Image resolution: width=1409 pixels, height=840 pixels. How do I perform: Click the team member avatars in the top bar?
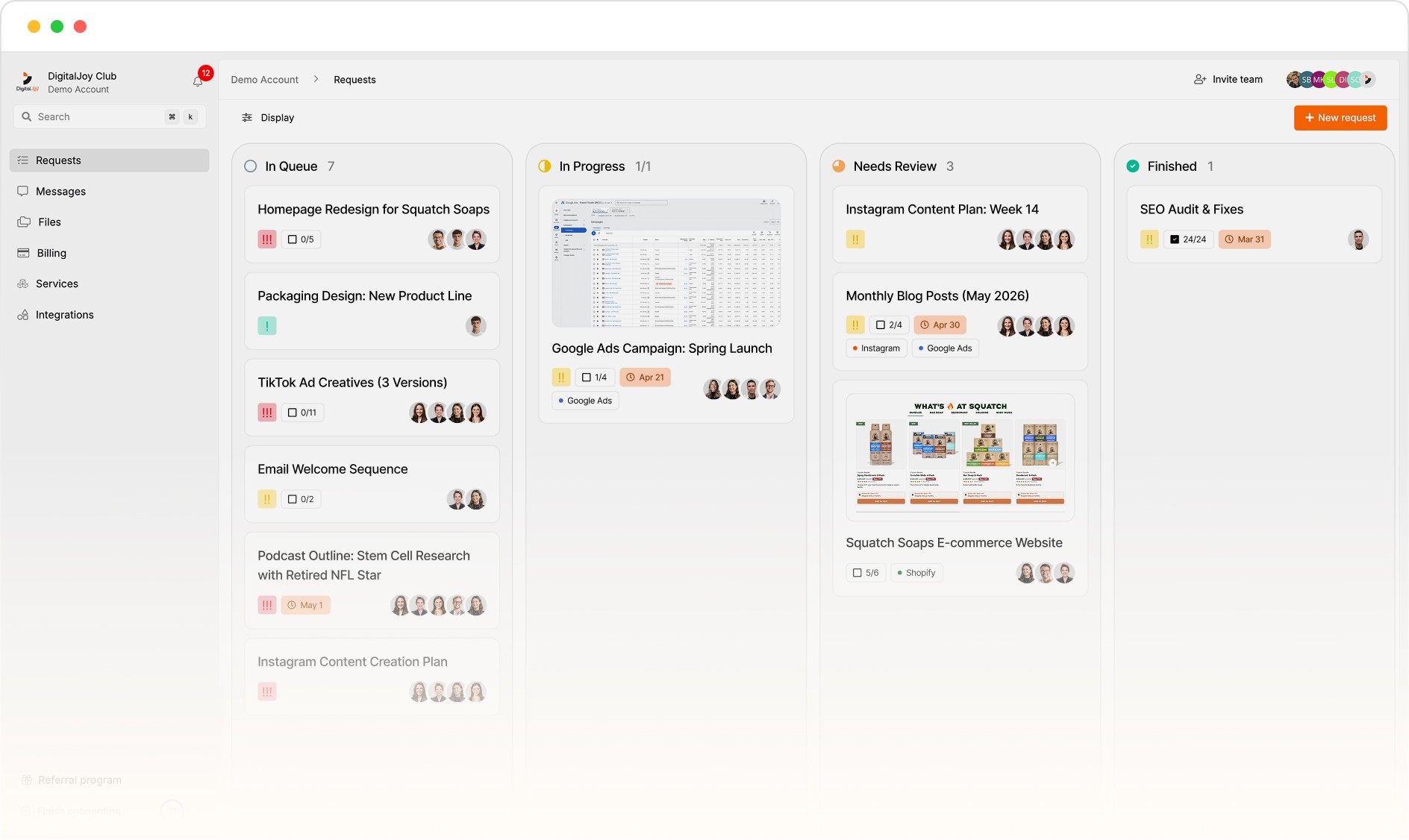pos(1331,79)
